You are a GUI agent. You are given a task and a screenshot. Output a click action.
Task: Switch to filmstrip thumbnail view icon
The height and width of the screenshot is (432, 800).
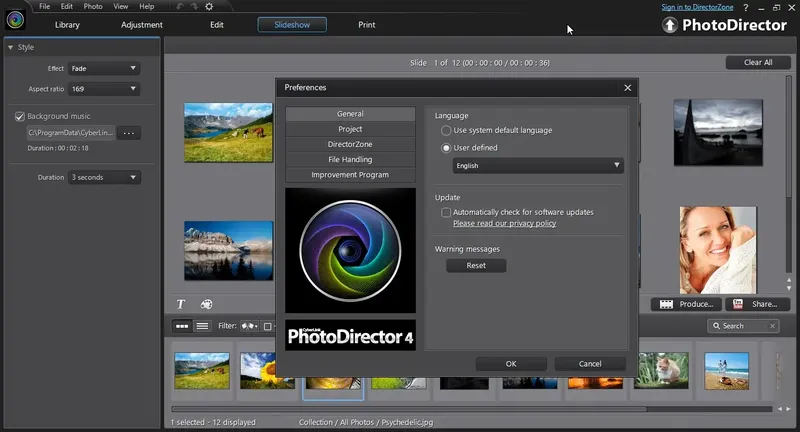182,326
